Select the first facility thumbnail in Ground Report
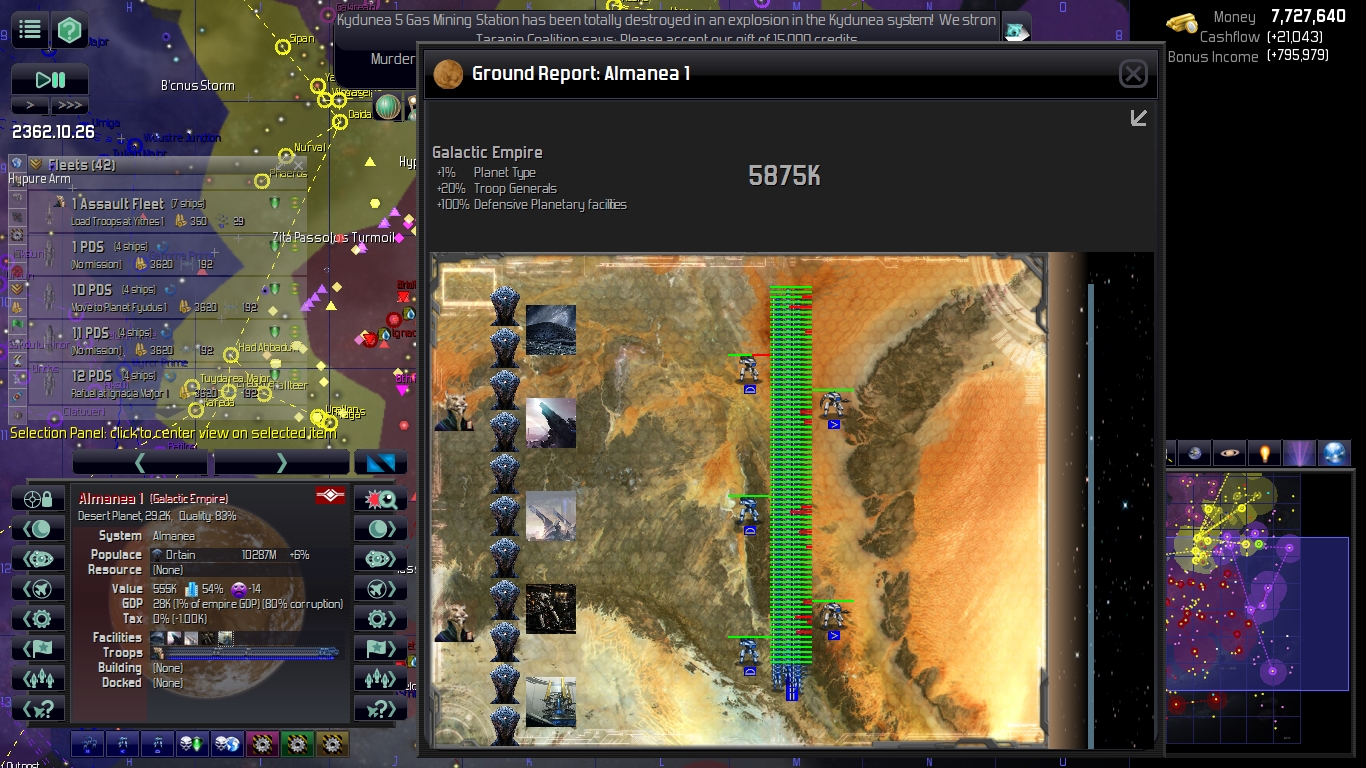 (x=551, y=330)
